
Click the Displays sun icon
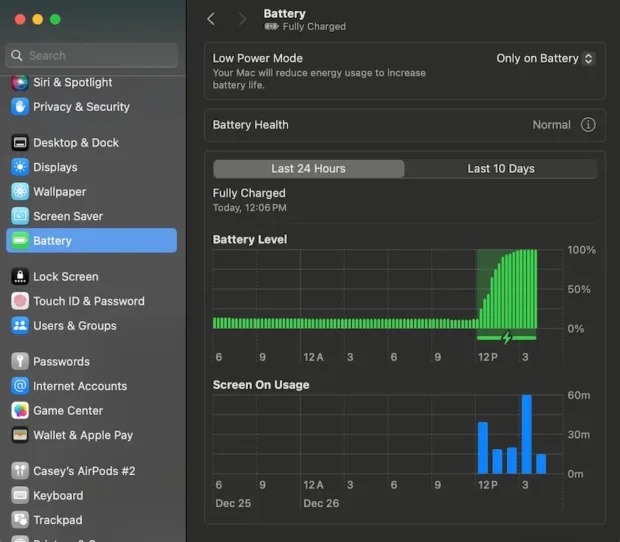pyautogui.click(x=20, y=167)
